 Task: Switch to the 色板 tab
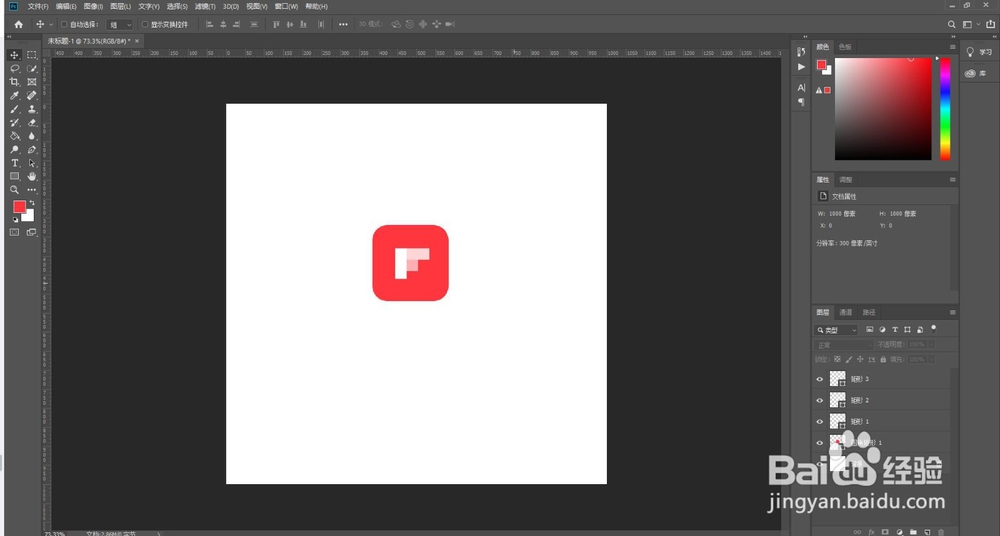tap(845, 47)
